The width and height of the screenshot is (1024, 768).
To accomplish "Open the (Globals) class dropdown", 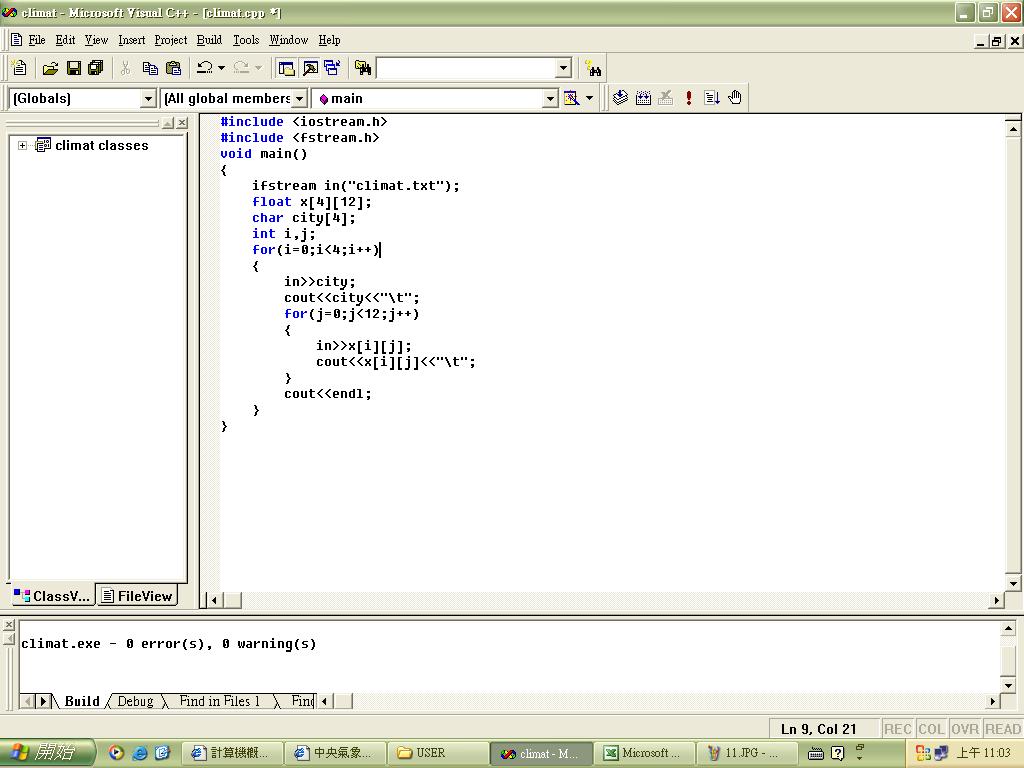I will [148, 98].
